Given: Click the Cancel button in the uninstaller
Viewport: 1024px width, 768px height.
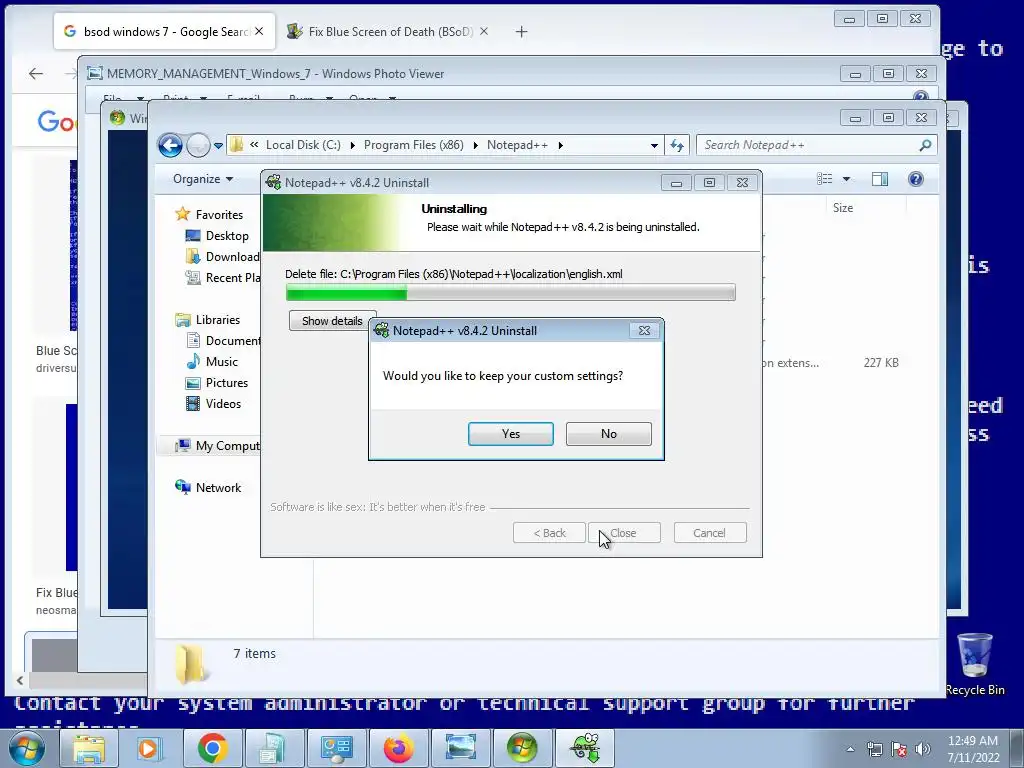Looking at the screenshot, I should tap(710, 533).
